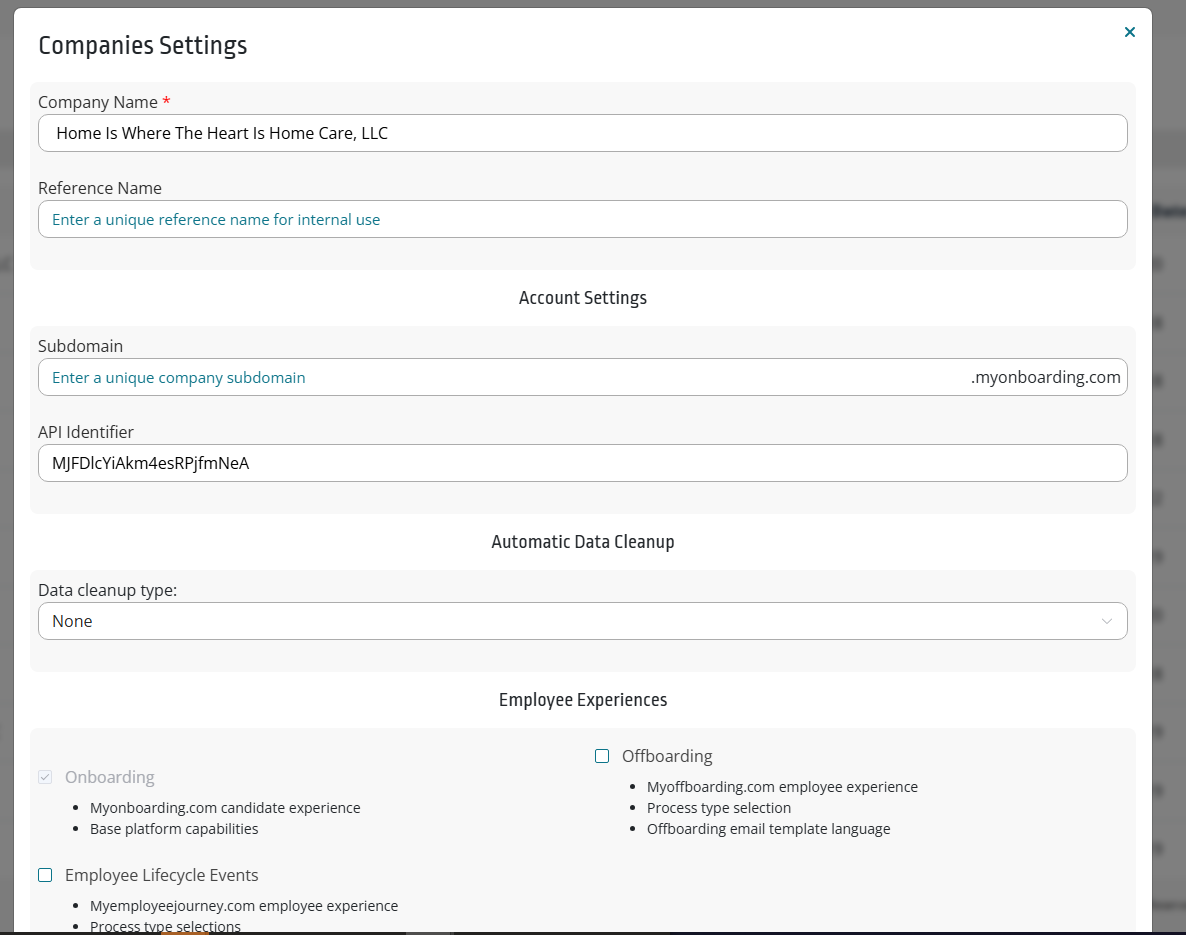The width and height of the screenshot is (1186, 935).
Task: Click the Onboarding label text
Action: [109, 777]
